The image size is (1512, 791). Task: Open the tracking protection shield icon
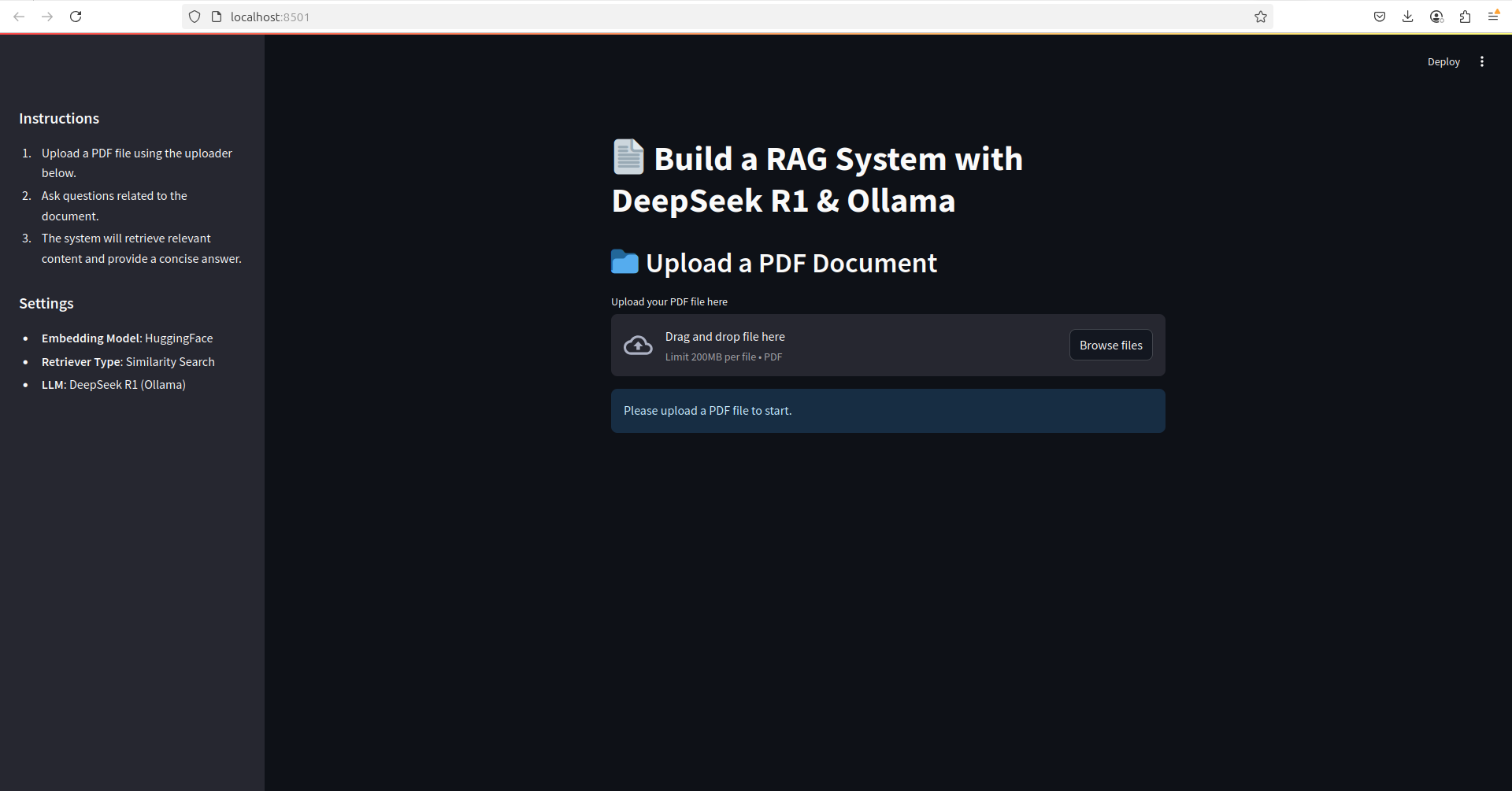[195, 17]
